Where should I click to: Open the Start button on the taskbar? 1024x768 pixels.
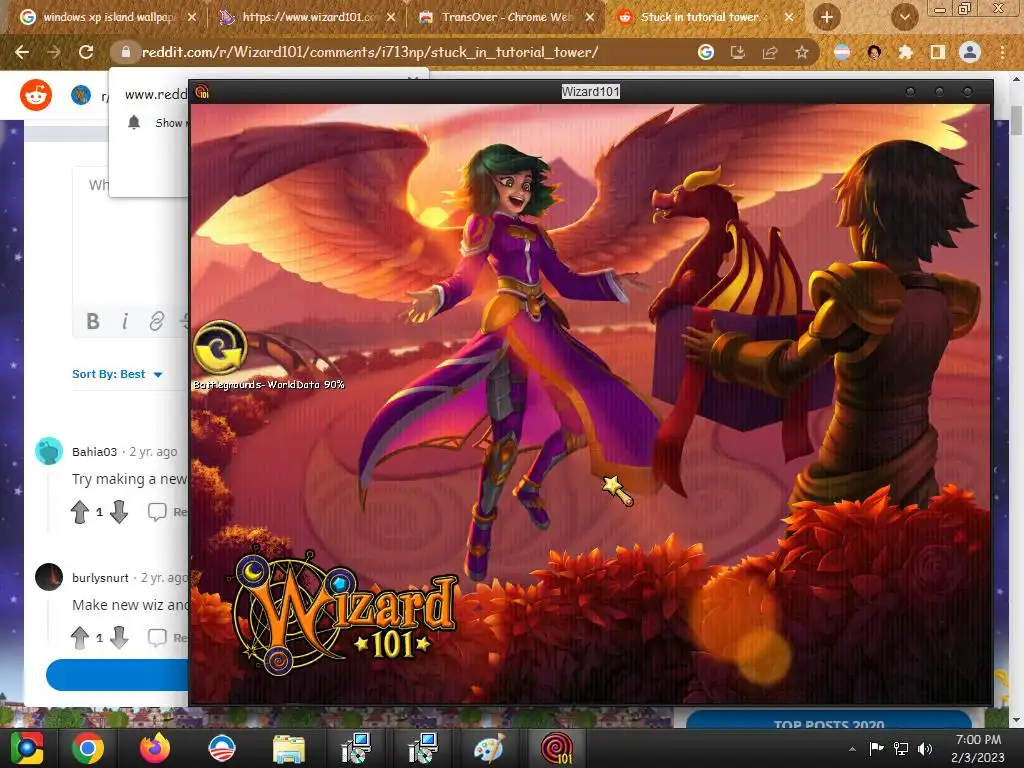pos(27,748)
